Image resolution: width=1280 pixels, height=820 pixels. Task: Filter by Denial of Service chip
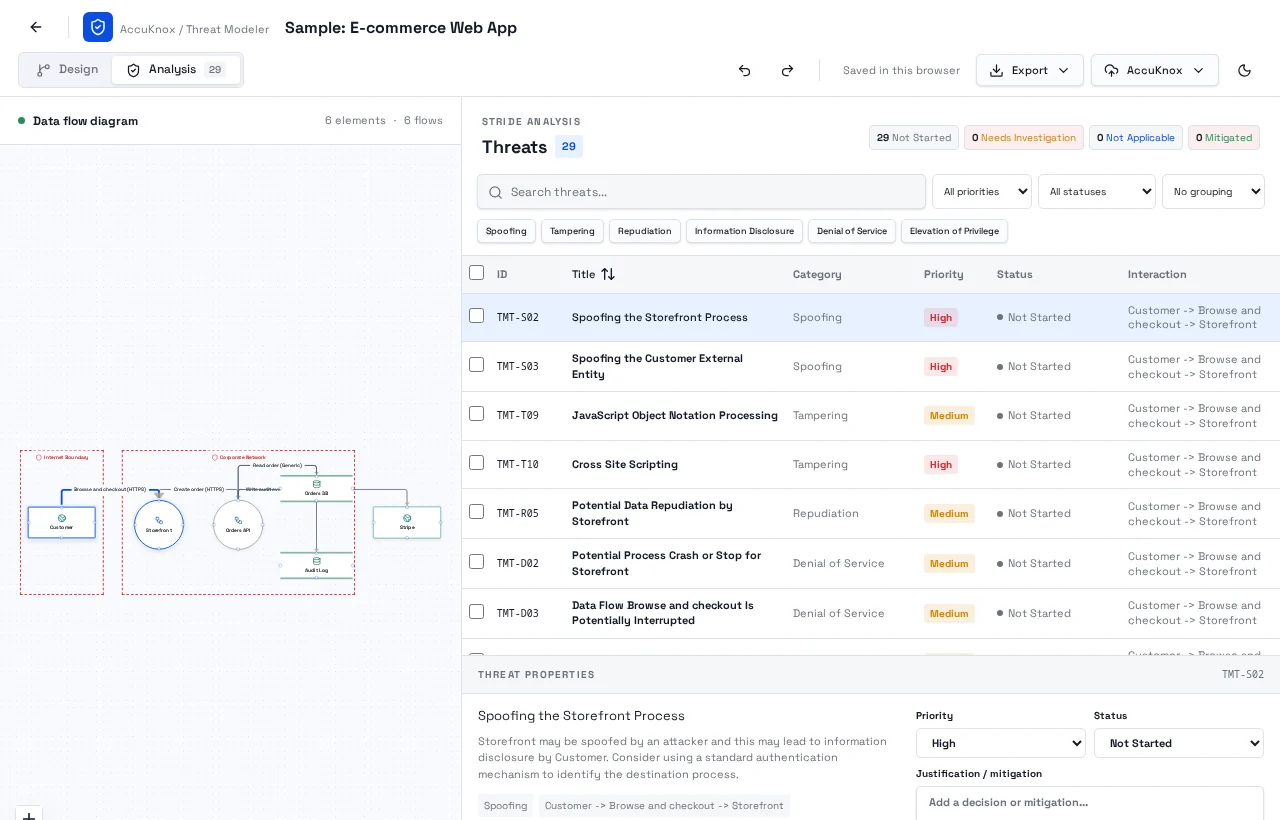coord(852,231)
